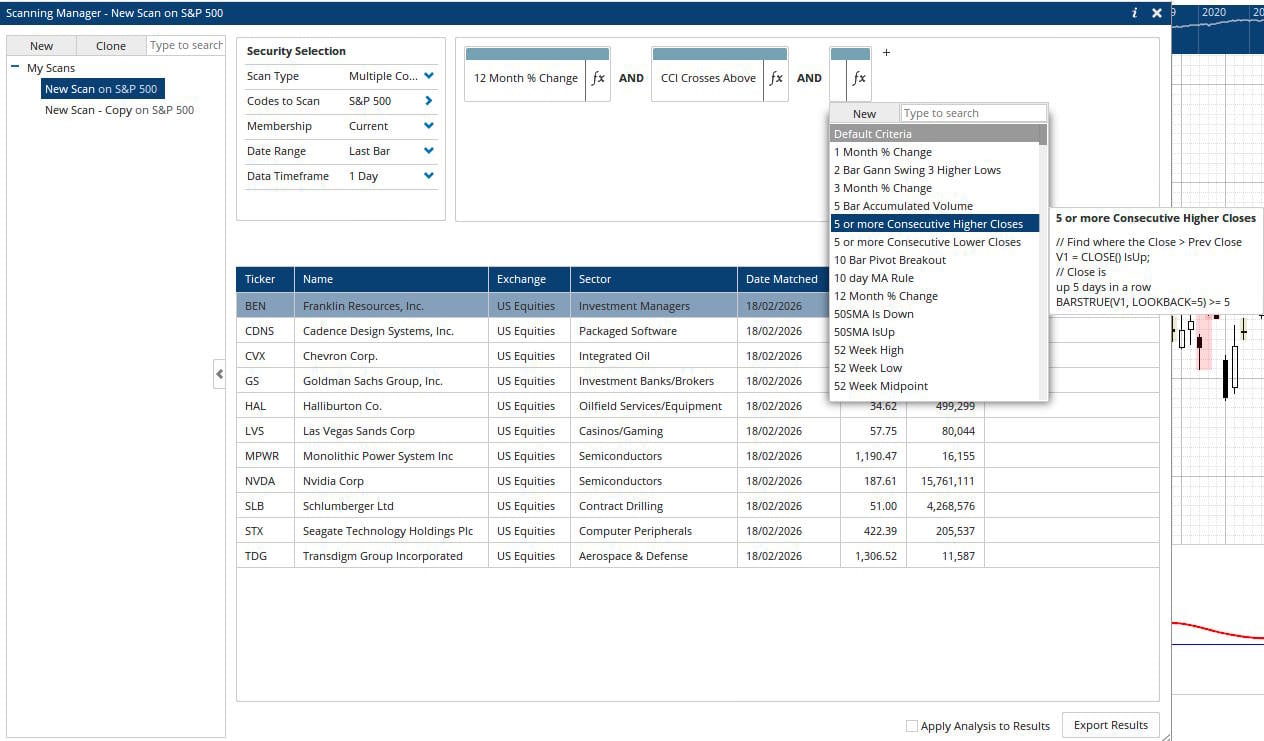The image size is (1264, 741).
Task: Close the Scanning Manager window
Action: (x=1157, y=13)
